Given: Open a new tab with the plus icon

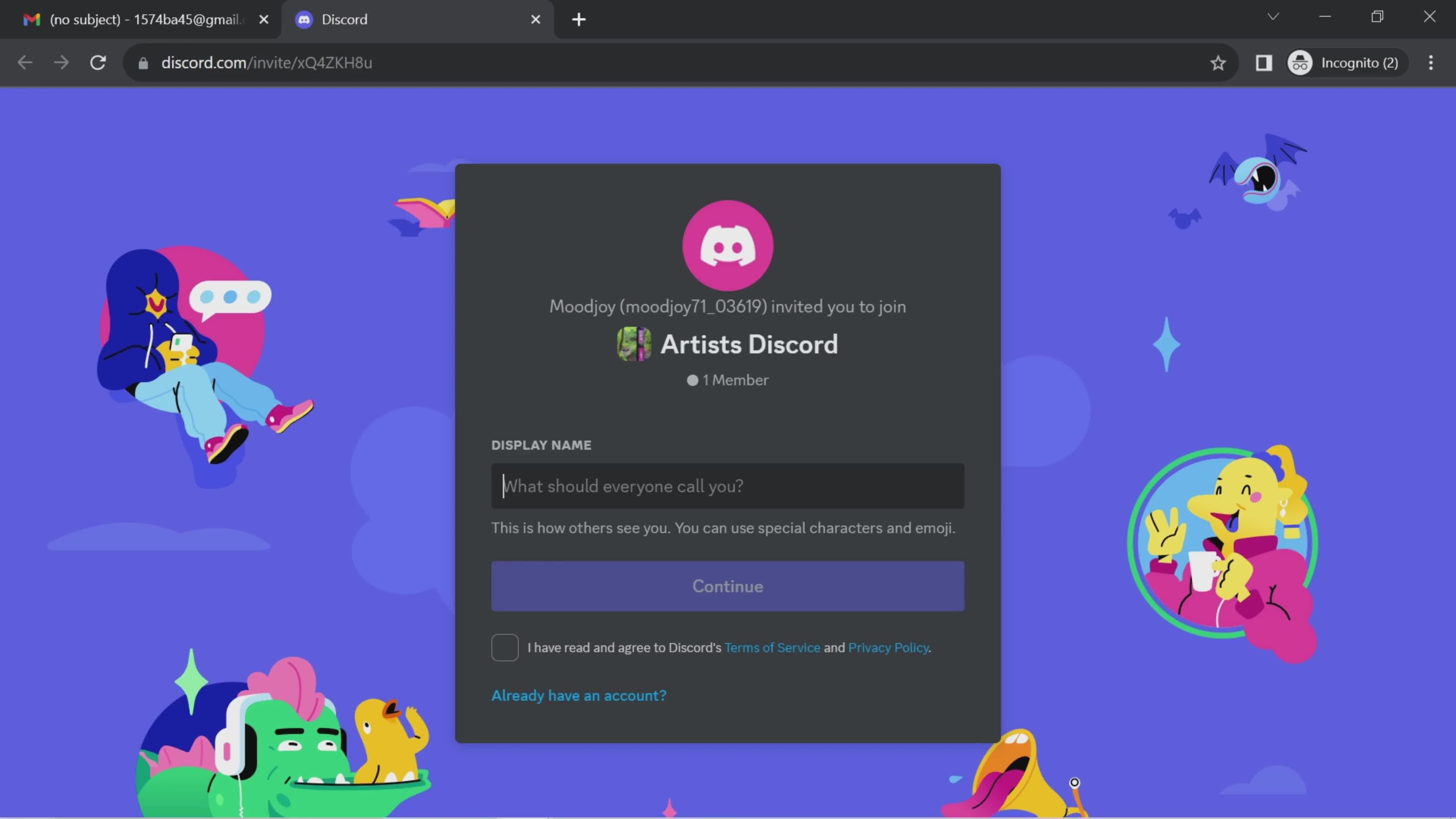Looking at the screenshot, I should [x=579, y=20].
